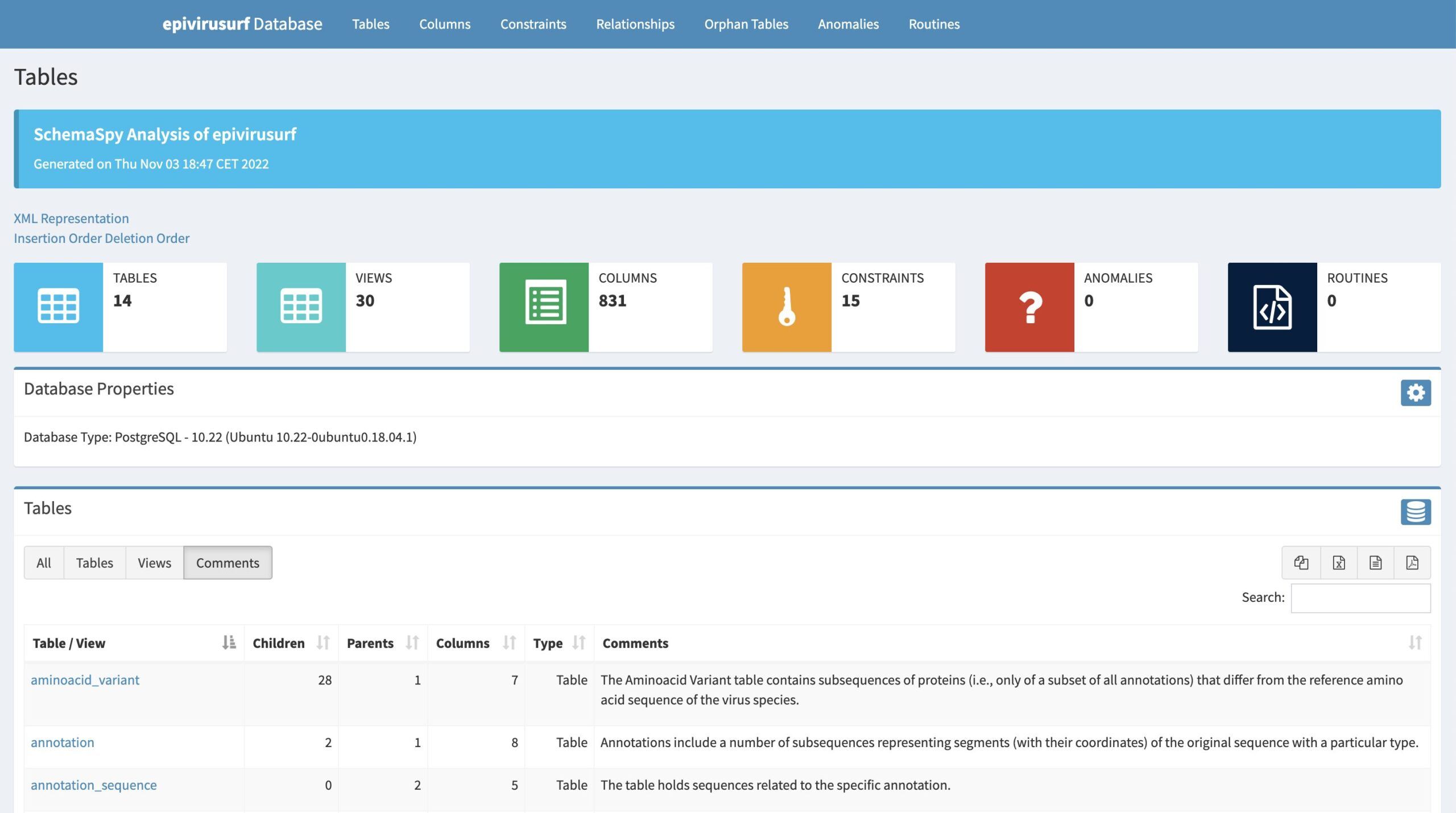The height and width of the screenshot is (813, 1456).
Task: Open the annotation table link
Action: [63, 742]
